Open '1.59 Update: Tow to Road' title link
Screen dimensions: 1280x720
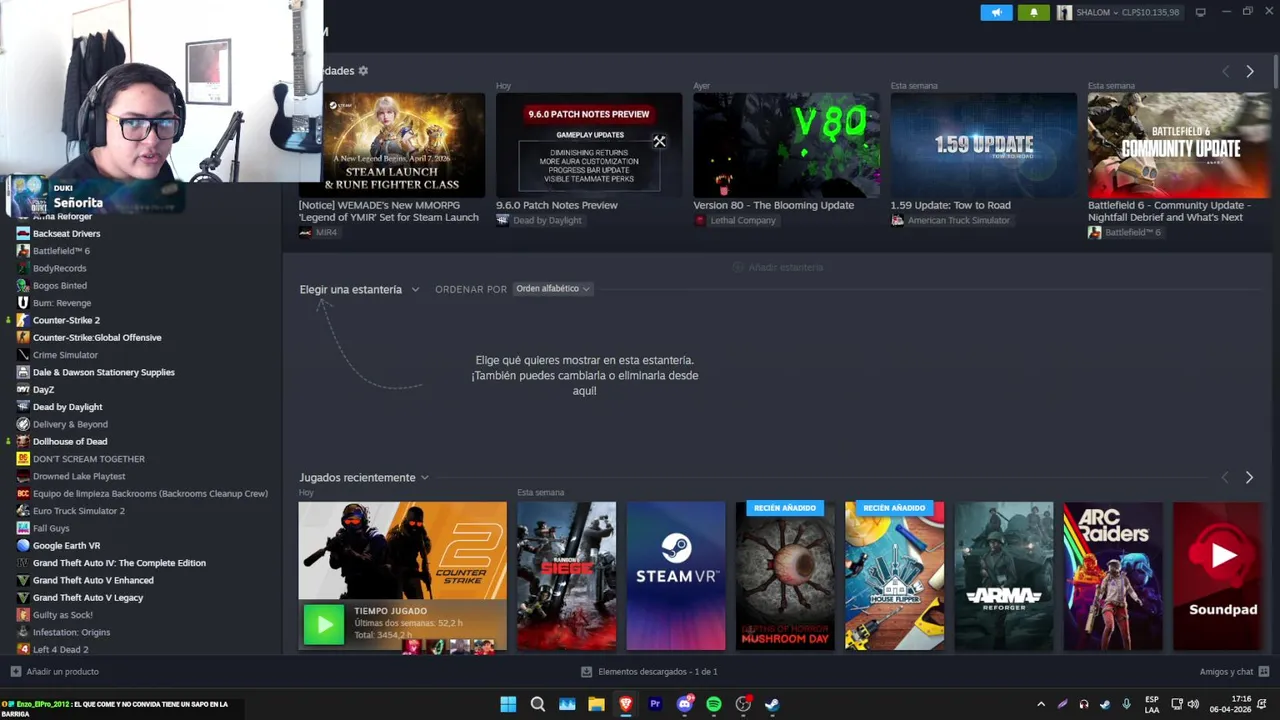tap(950, 205)
